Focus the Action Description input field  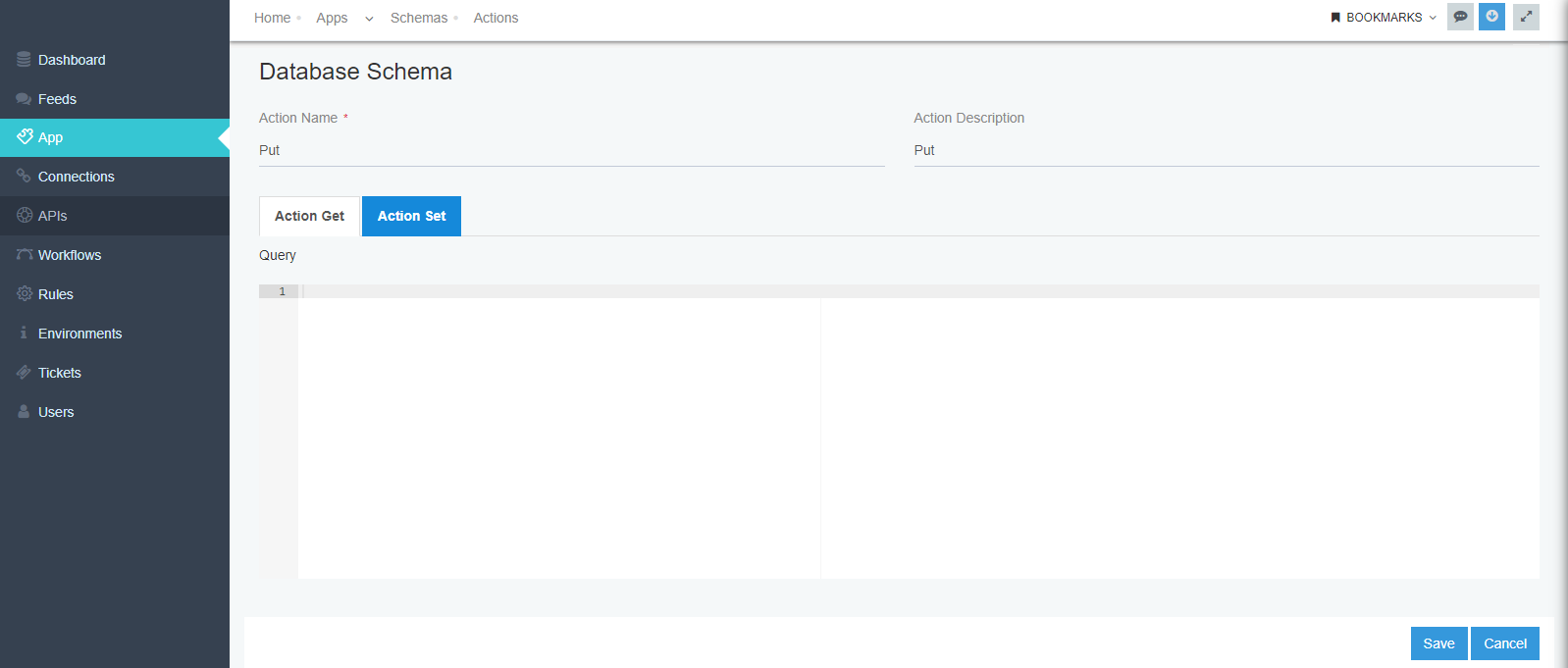pos(1227,150)
